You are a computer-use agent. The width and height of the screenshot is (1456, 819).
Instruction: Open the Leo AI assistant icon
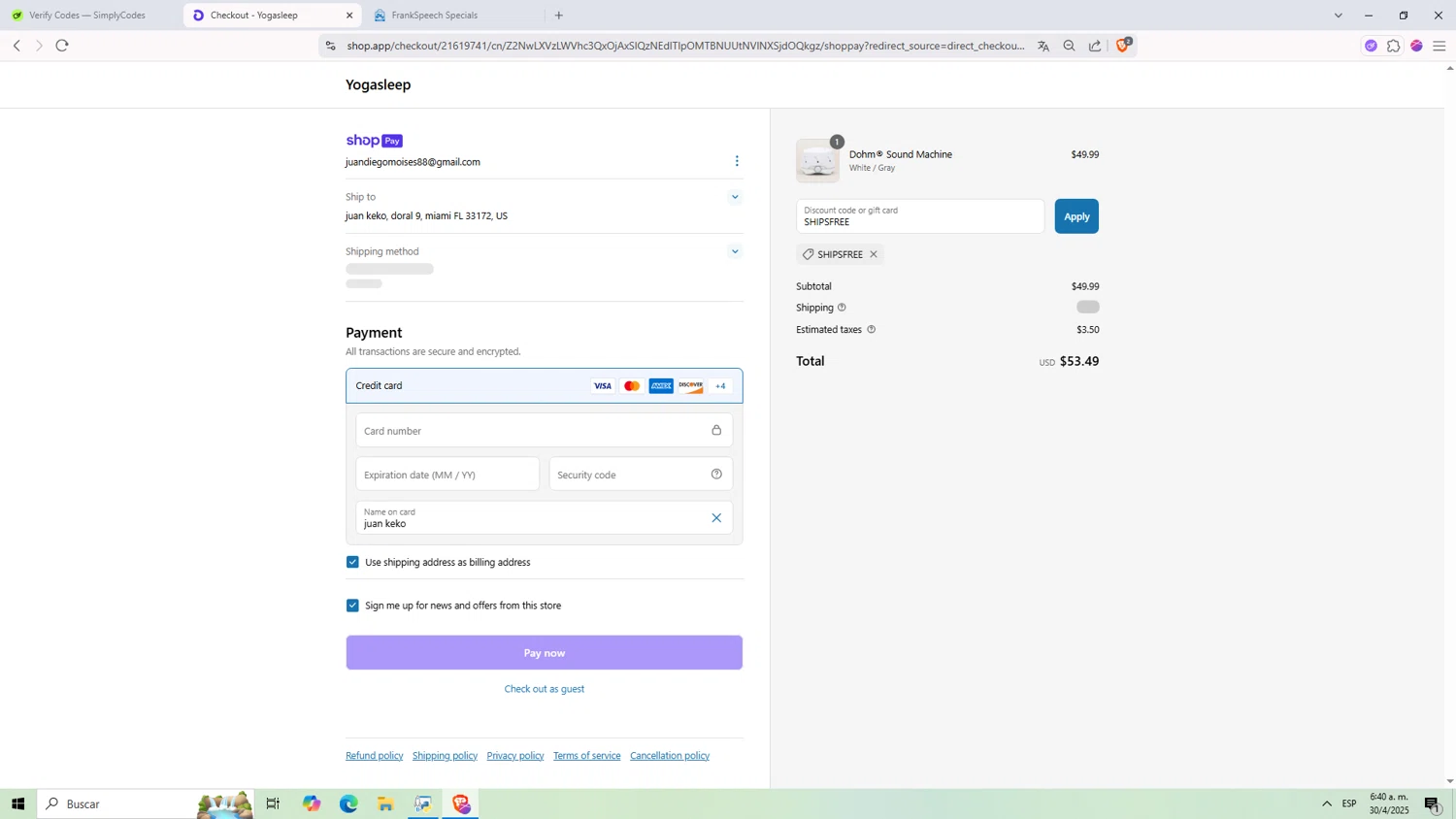point(1371,46)
